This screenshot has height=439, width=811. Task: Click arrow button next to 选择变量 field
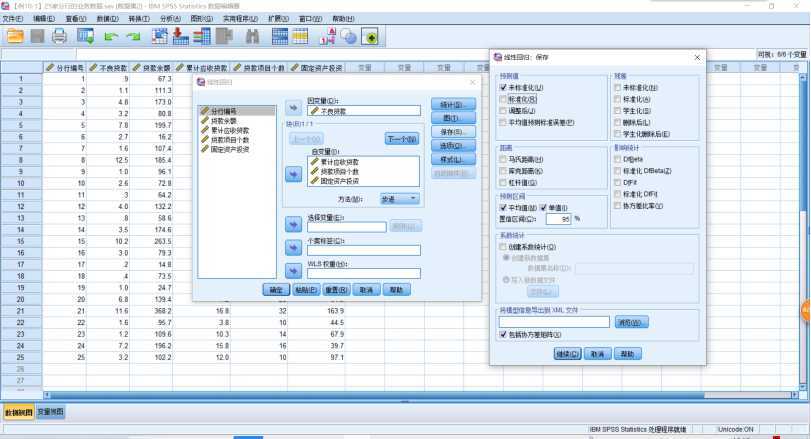pyautogui.click(x=293, y=224)
